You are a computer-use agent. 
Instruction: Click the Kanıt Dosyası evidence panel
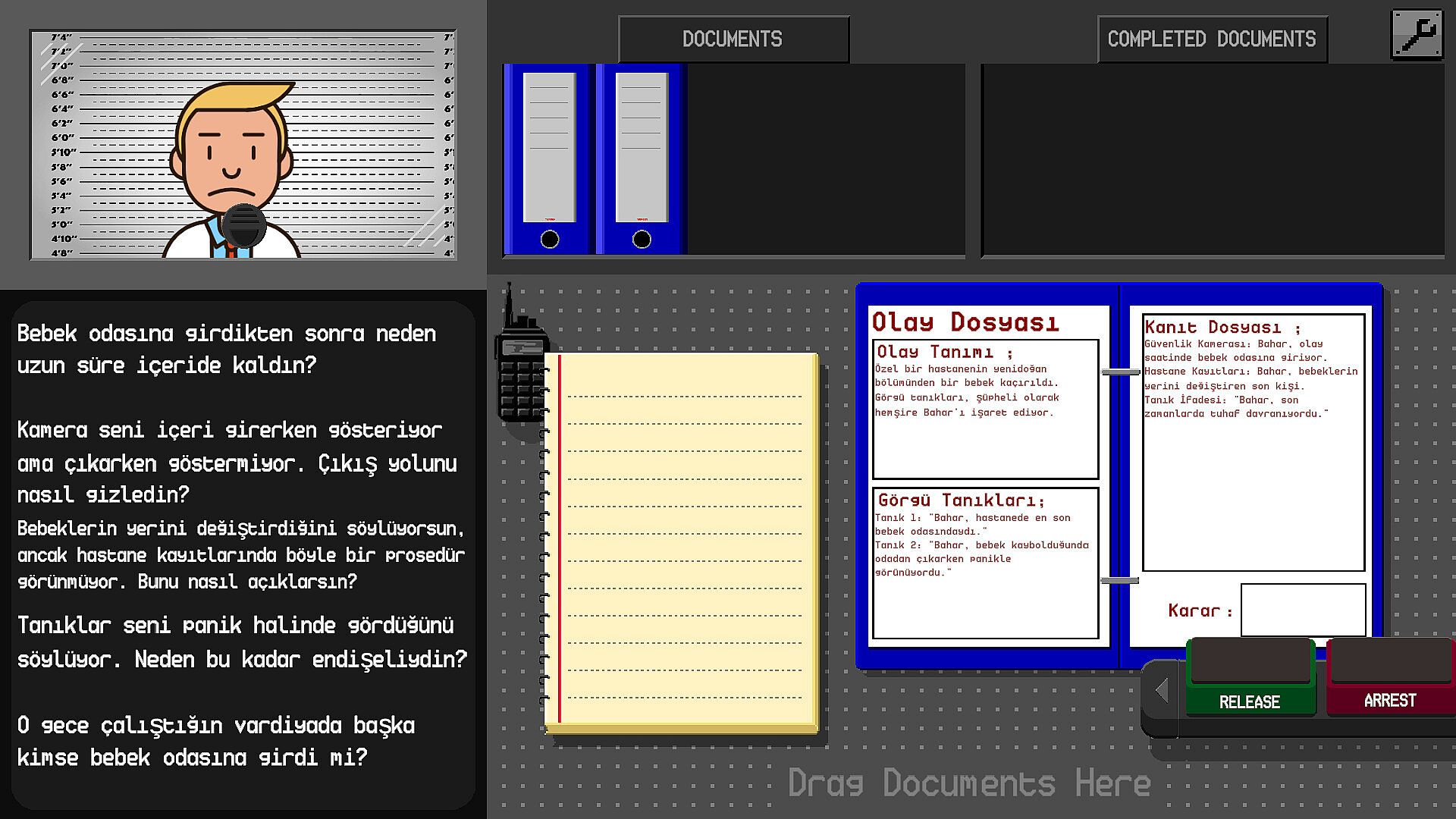pos(1253,441)
